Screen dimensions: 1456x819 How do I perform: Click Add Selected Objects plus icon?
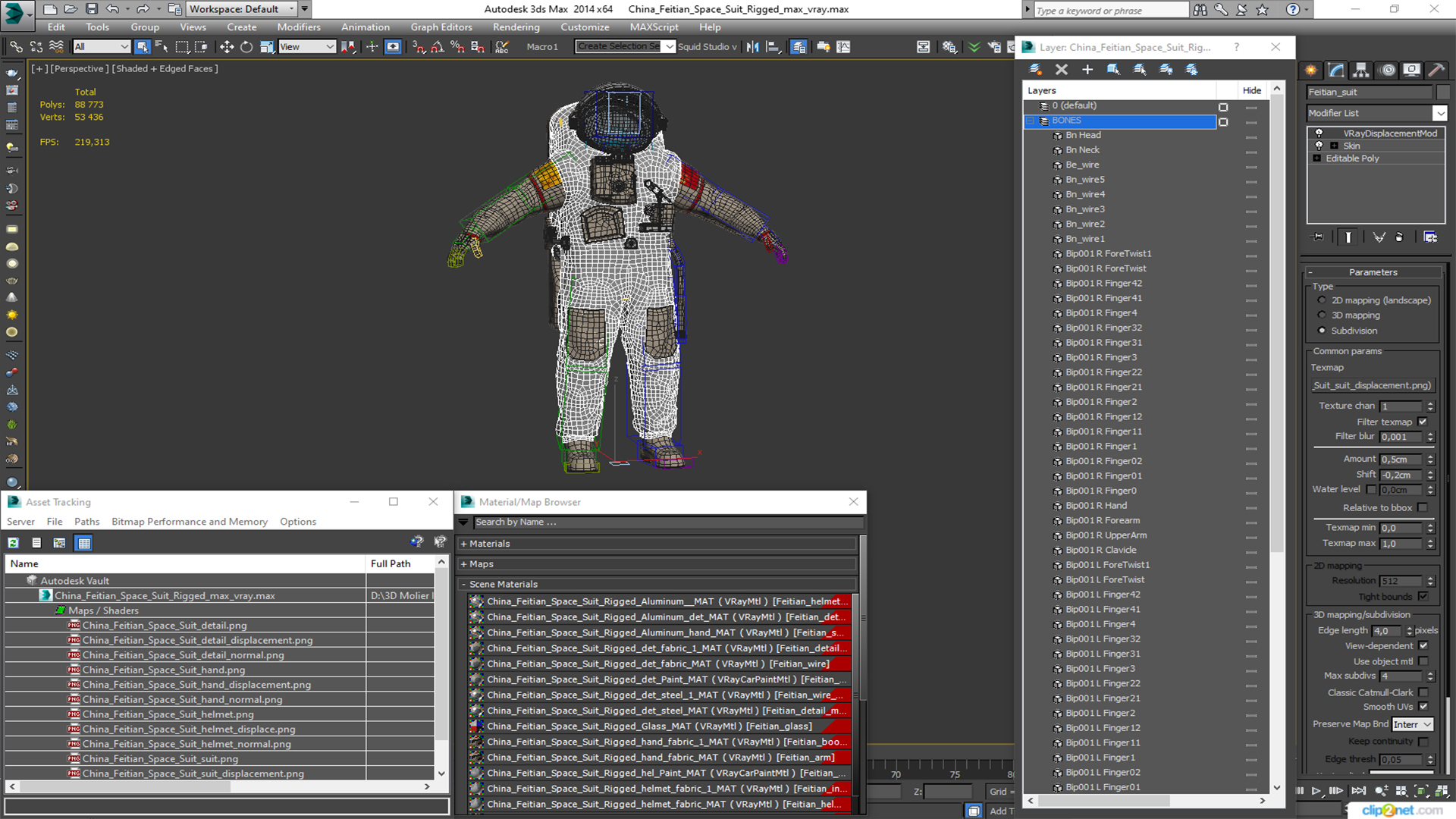click(1087, 70)
